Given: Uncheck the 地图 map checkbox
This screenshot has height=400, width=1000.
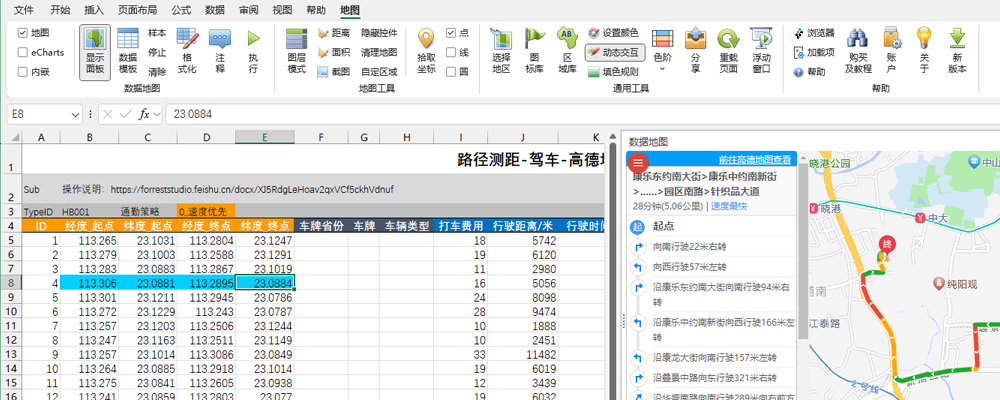Looking at the screenshot, I should 23,33.
